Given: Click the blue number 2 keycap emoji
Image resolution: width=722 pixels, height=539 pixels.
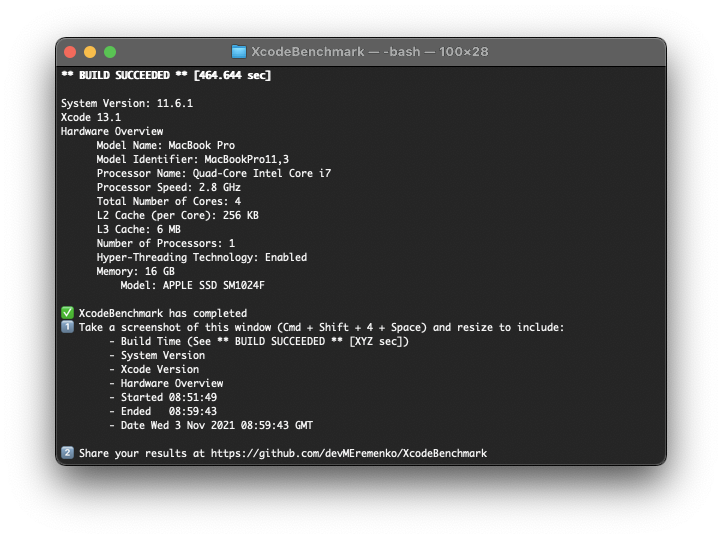Looking at the screenshot, I should point(67,453).
